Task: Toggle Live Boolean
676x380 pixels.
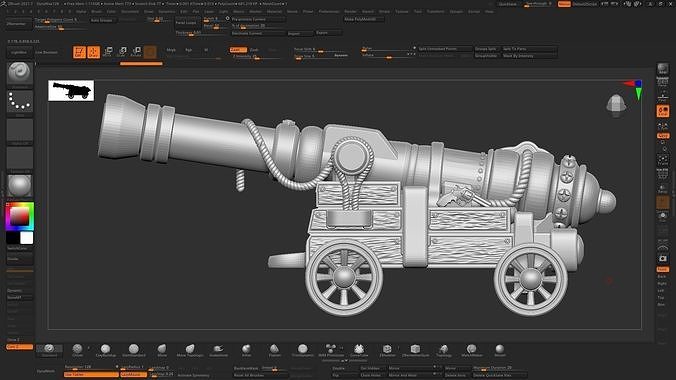Action: point(47,52)
